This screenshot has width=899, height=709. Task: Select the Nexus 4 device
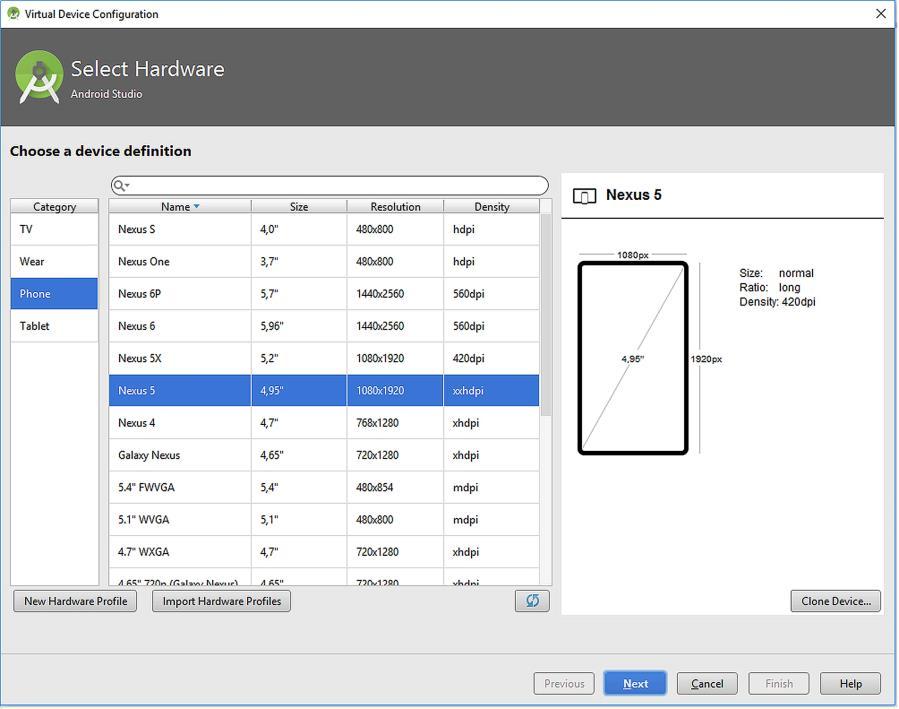coord(324,422)
